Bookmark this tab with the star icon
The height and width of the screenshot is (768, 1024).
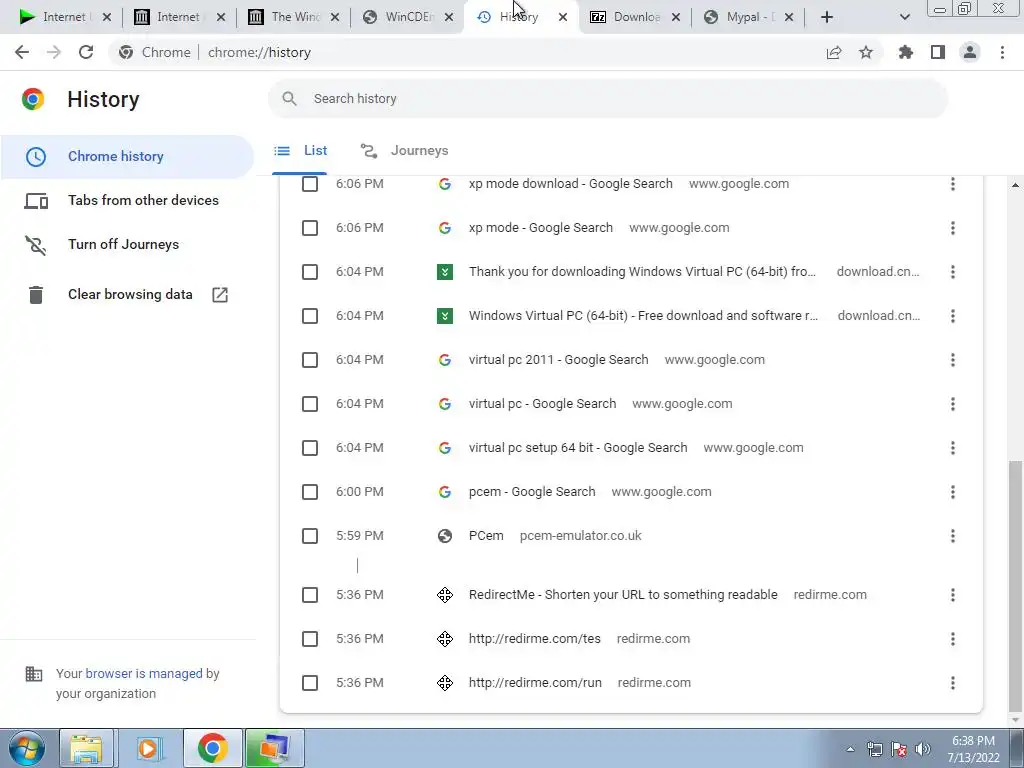[866, 52]
